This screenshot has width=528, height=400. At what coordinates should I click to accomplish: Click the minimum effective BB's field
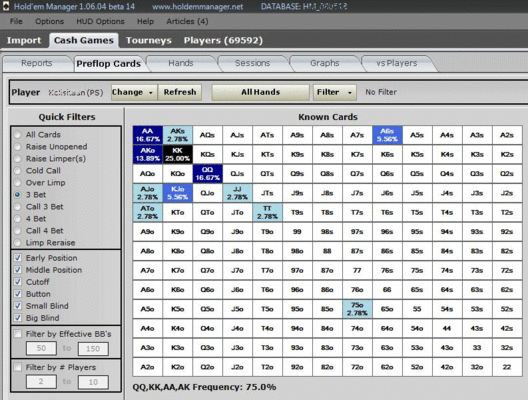(x=41, y=348)
